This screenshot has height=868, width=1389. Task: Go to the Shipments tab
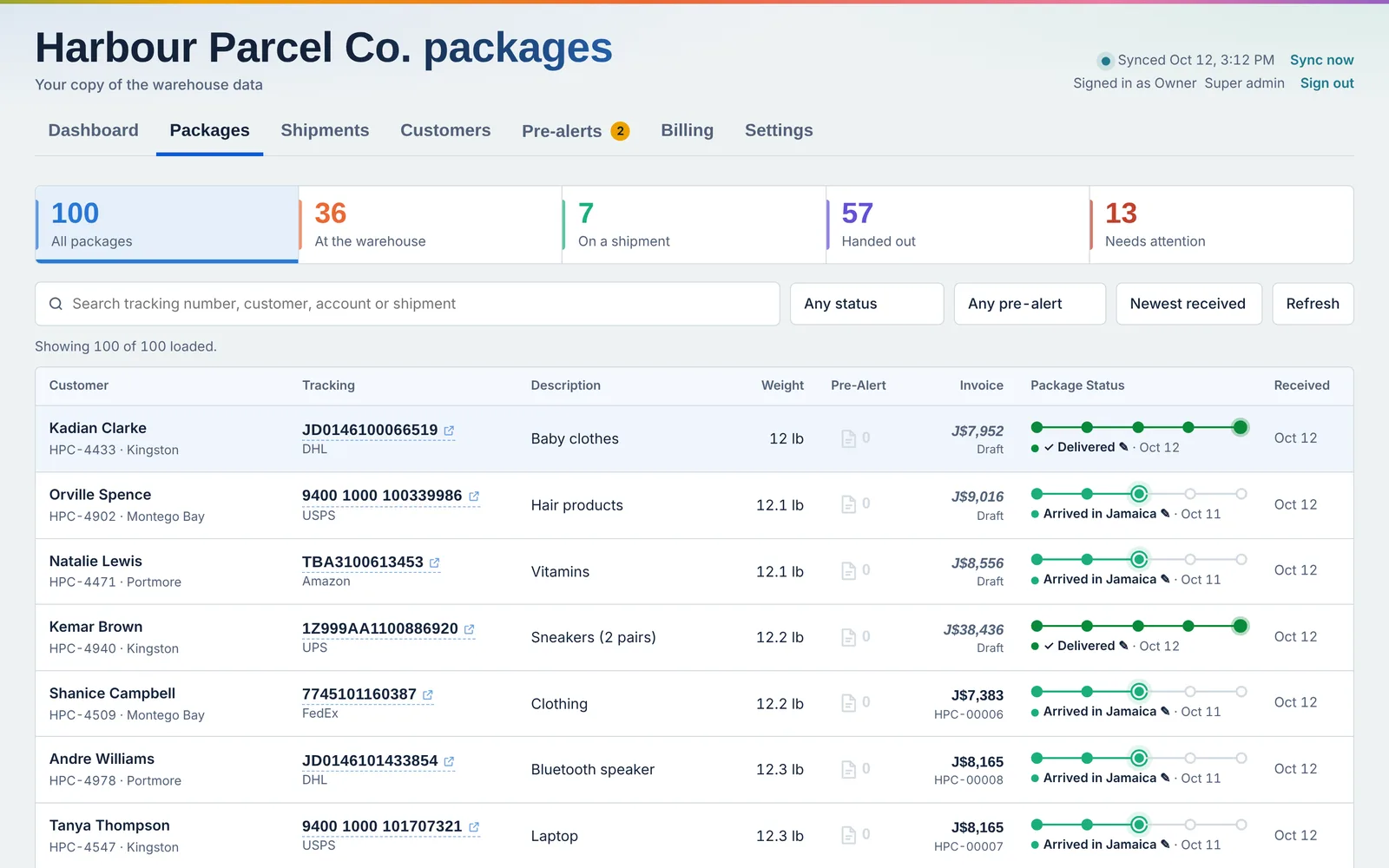[x=325, y=130]
